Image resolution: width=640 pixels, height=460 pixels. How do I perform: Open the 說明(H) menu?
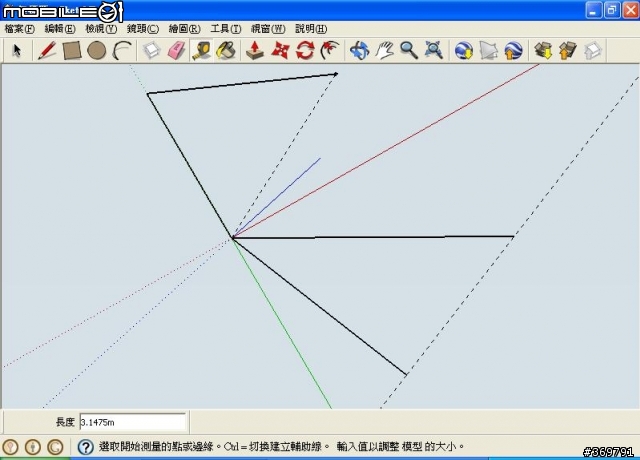(x=311, y=29)
